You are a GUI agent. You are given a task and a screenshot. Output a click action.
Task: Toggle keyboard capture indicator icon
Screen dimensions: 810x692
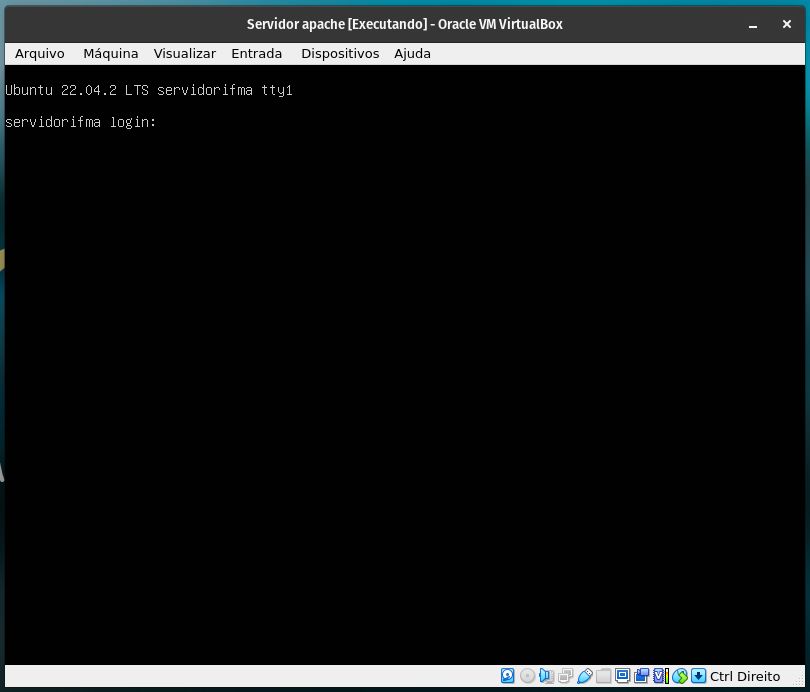pyautogui.click(x=698, y=676)
